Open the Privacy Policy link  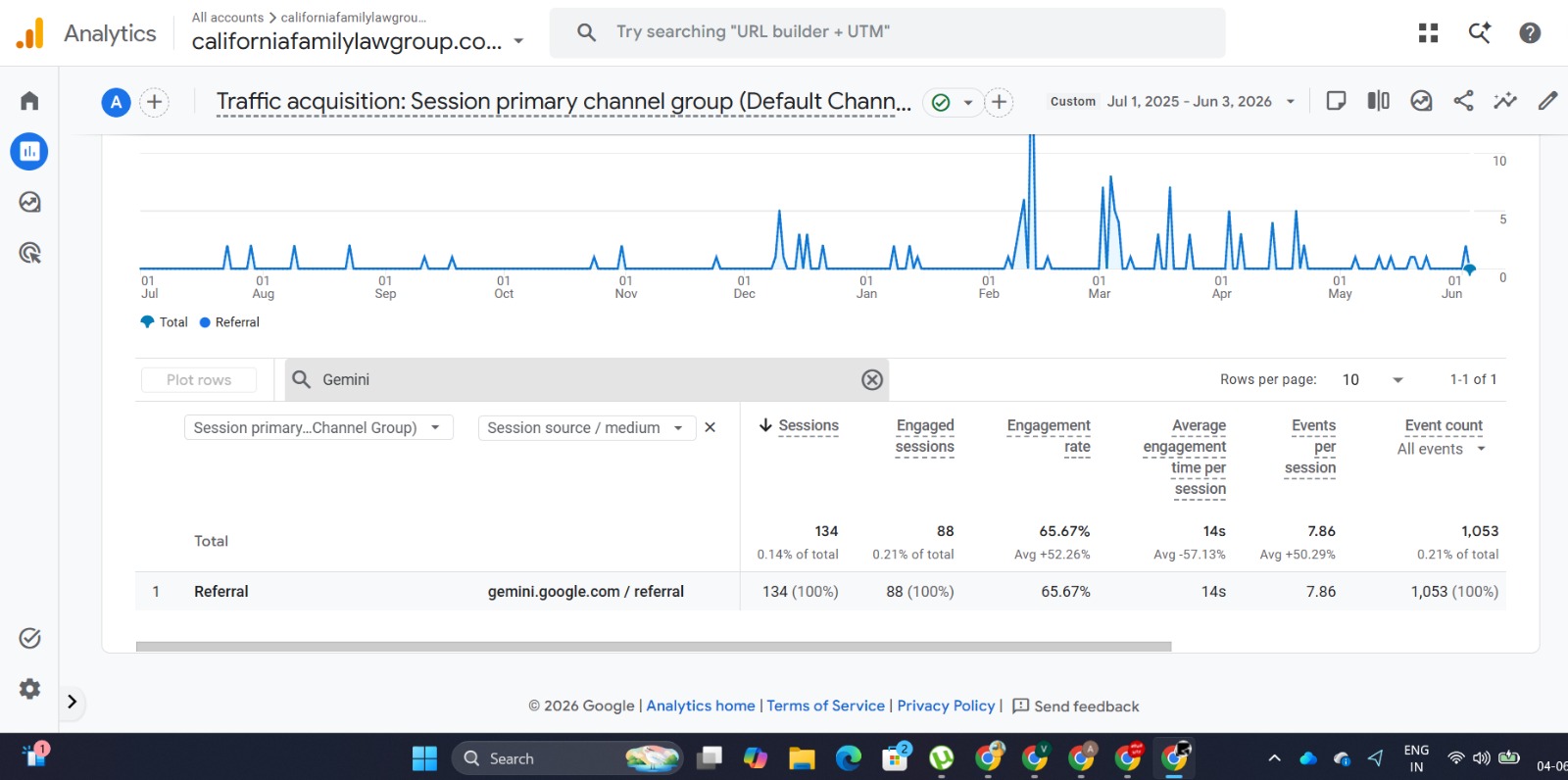click(x=946, y=706)
